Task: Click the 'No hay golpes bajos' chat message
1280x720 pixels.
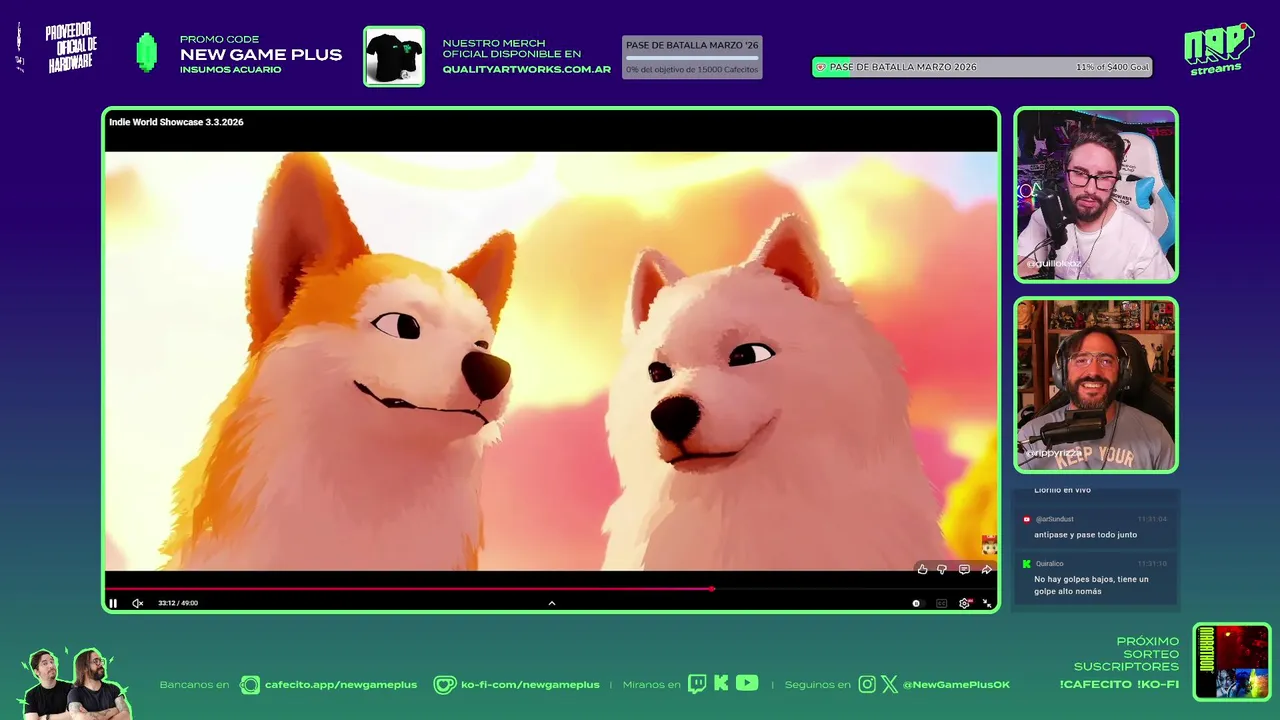Action: click(x=1091, y=585)
